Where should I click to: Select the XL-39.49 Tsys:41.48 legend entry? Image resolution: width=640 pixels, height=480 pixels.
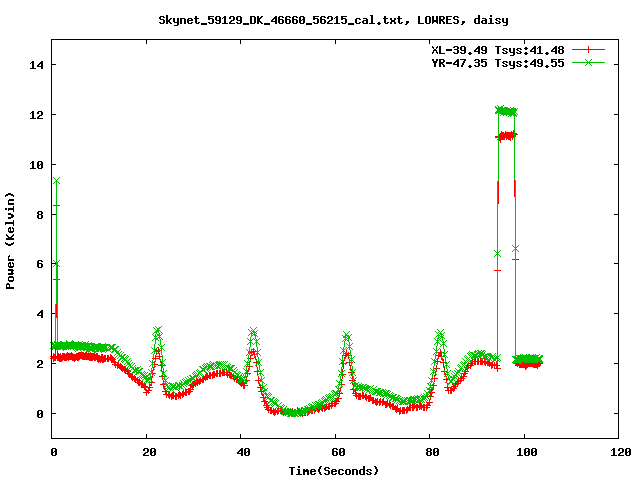(498, 50)
